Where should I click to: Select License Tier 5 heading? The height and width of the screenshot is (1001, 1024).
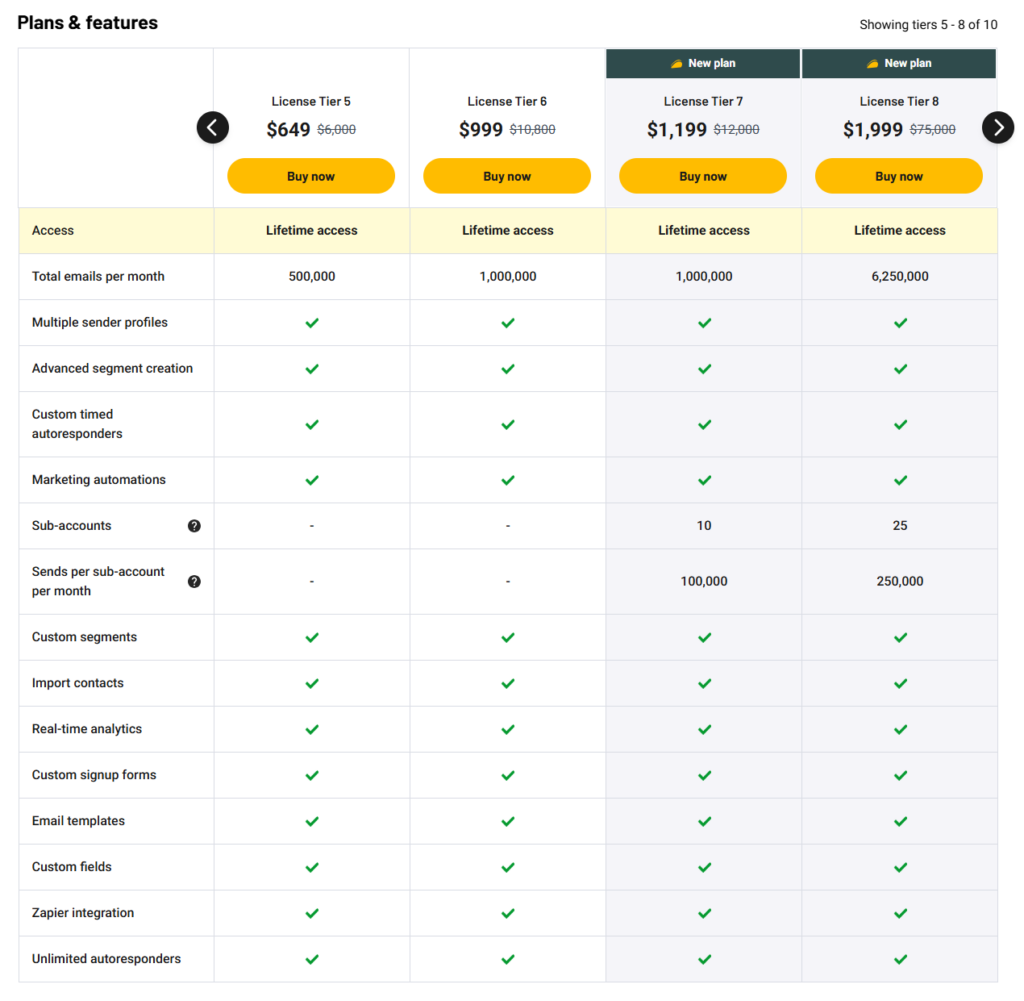(311, 101)
